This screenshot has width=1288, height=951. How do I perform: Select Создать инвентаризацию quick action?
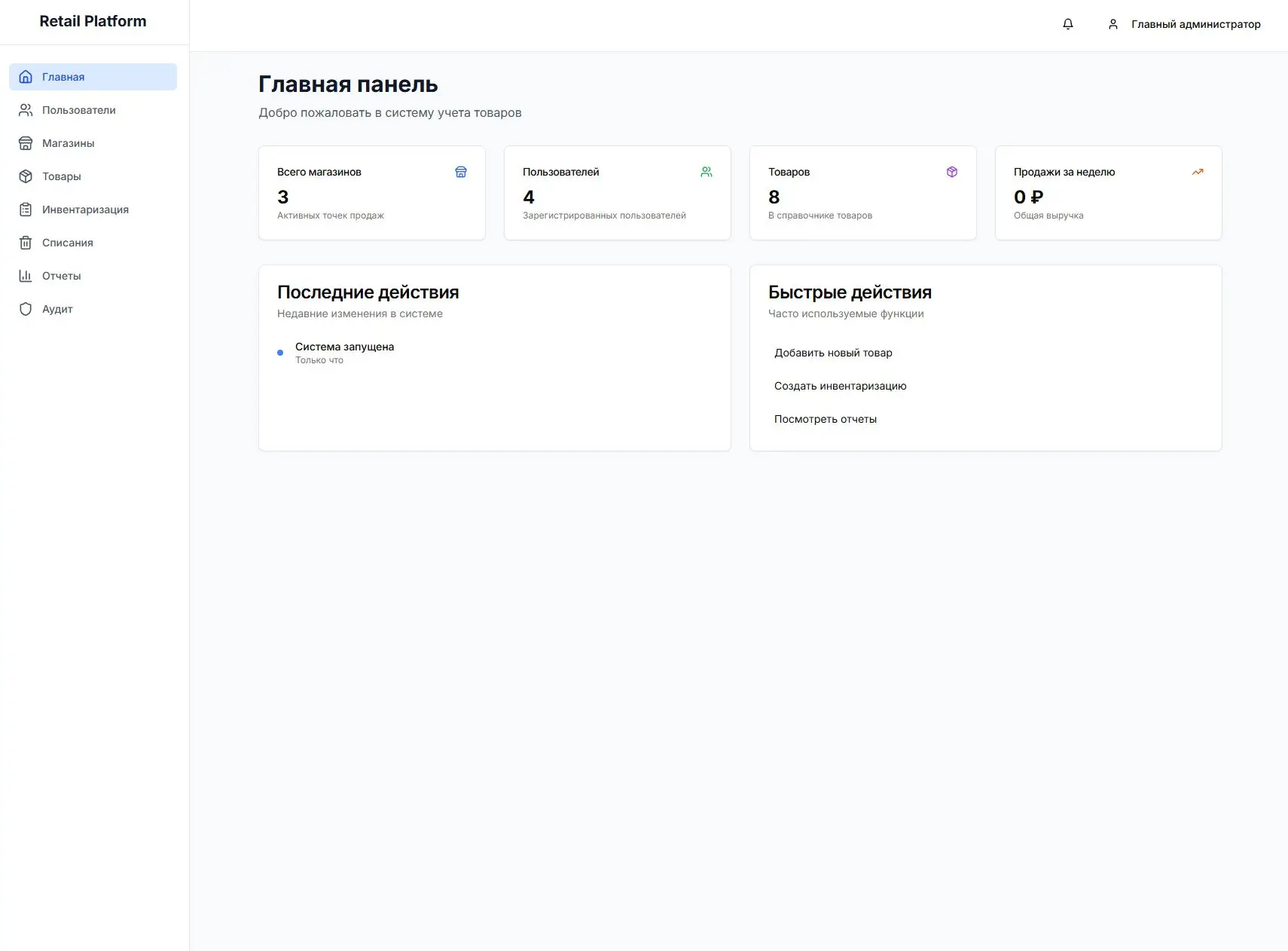click(x=841, y=386)
